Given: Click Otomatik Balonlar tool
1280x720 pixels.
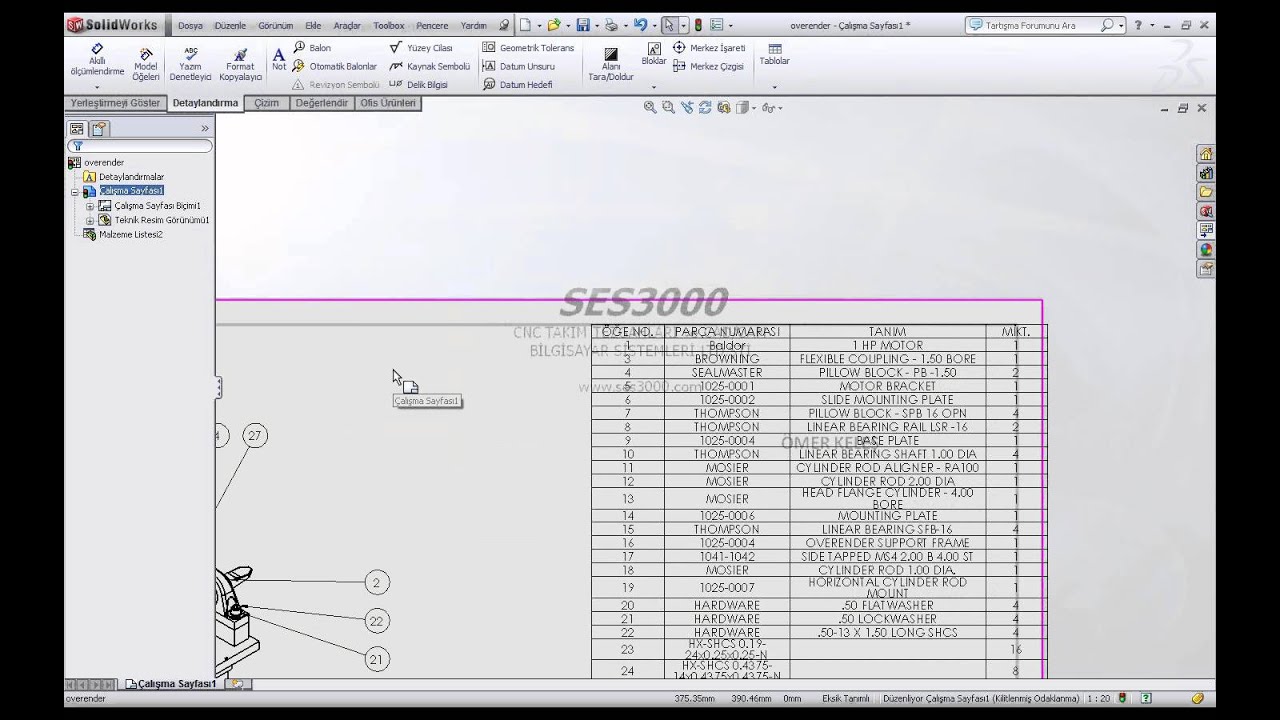Looking at the screenshot, I should (x=335, y=66).
